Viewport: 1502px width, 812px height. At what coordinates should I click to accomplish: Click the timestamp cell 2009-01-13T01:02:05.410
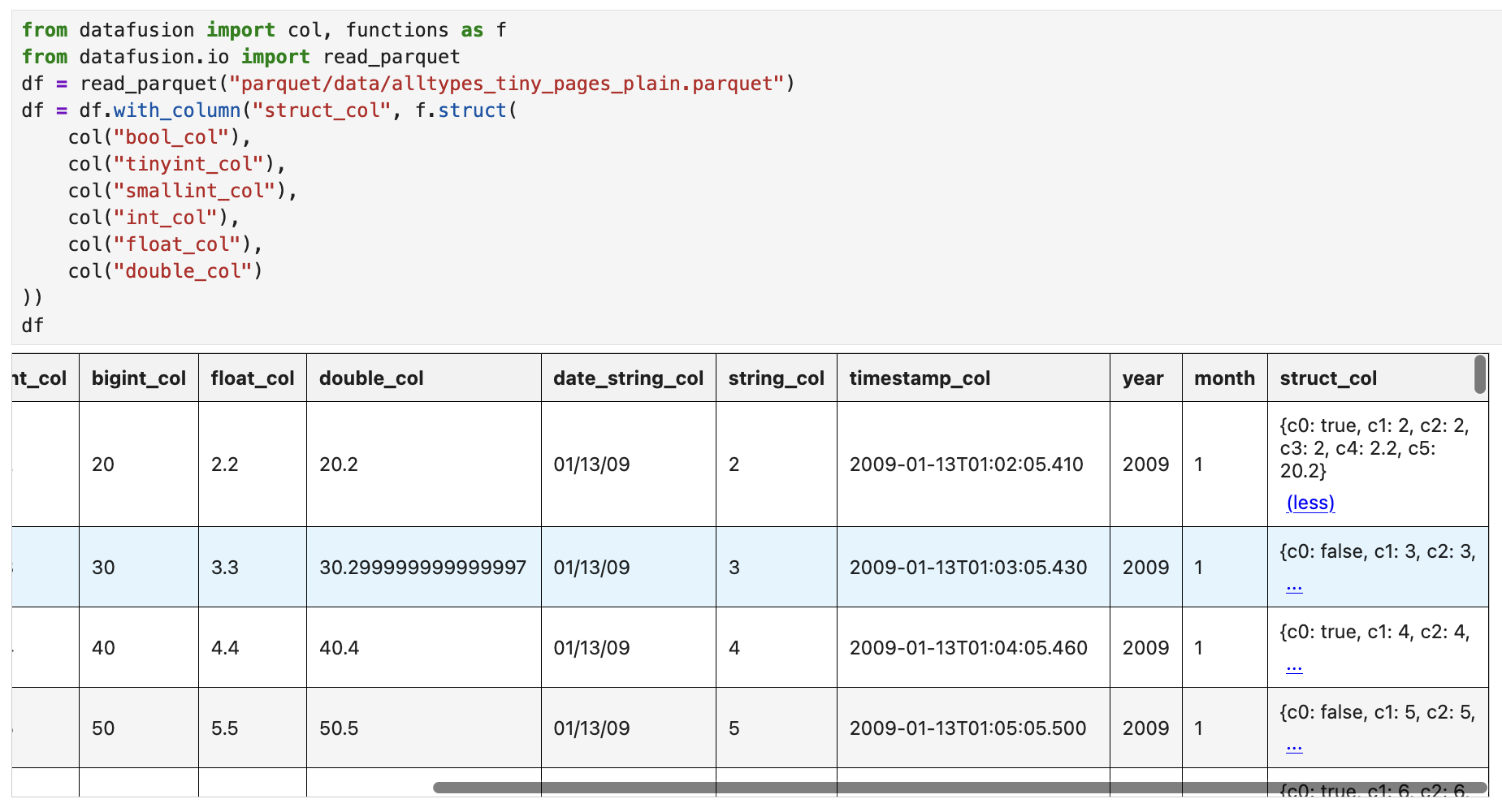pos(966,464)
